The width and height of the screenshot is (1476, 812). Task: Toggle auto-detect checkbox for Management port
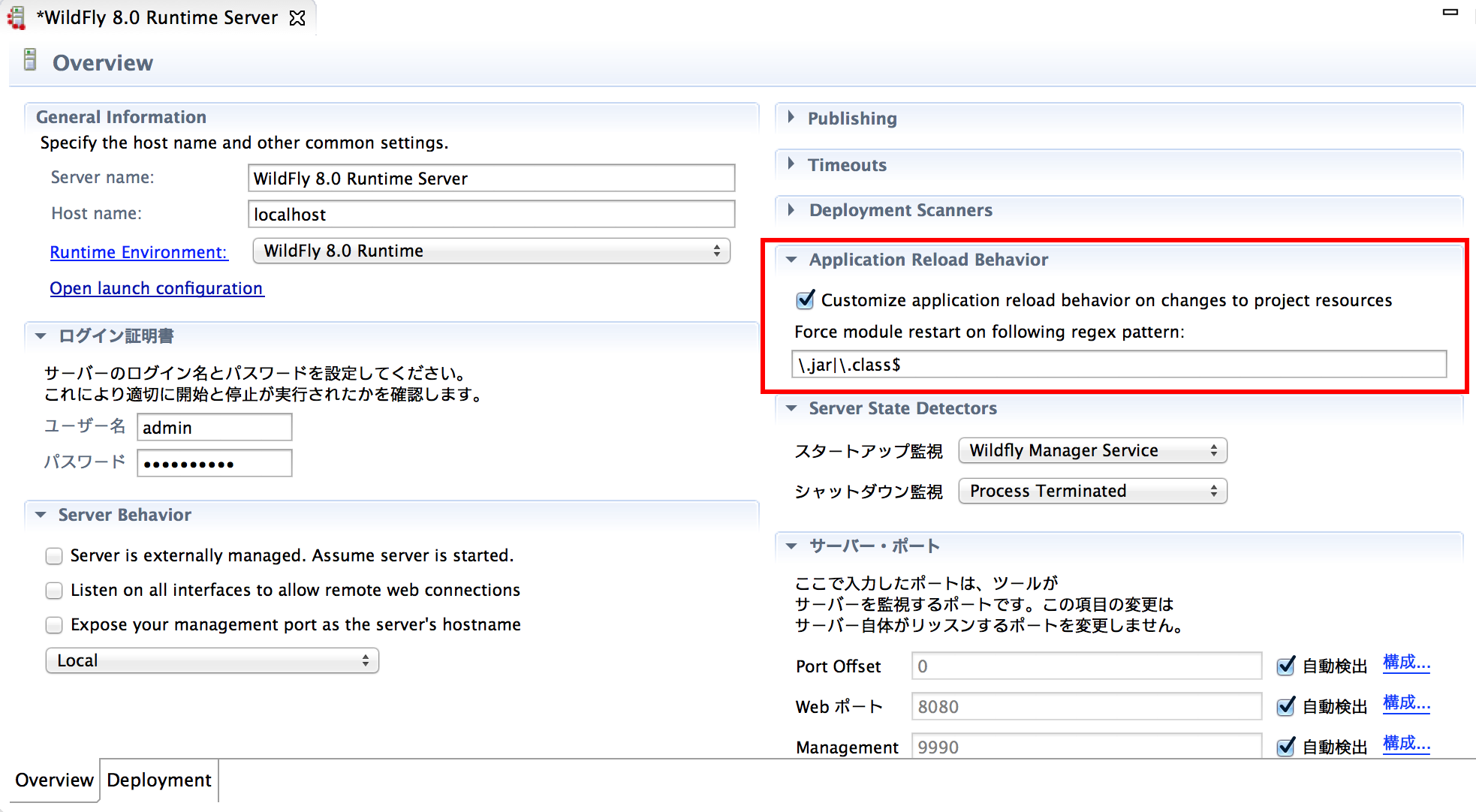click(1286, 747)
